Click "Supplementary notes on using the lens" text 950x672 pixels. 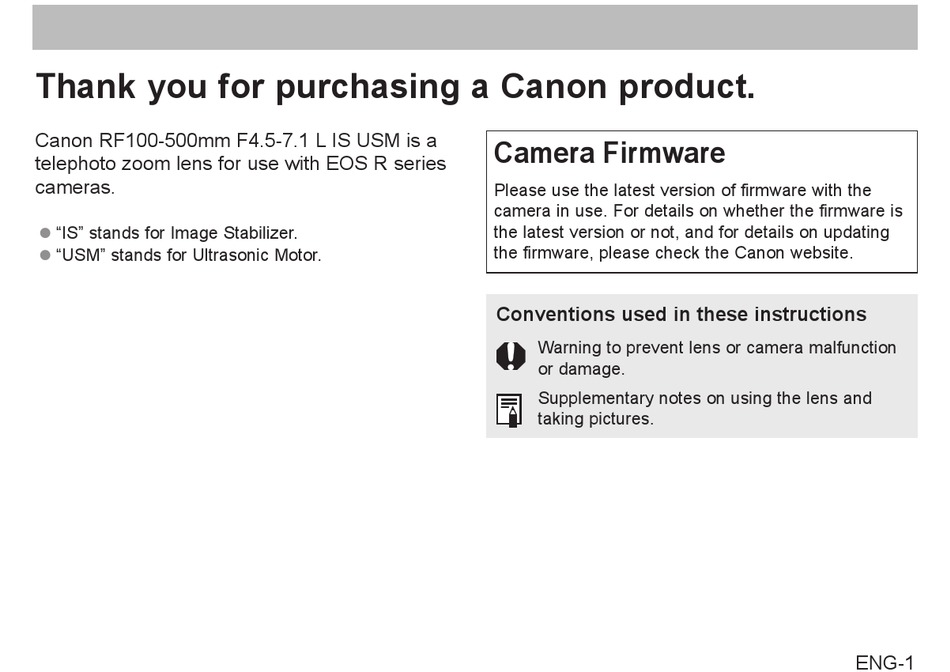(704, 398)
